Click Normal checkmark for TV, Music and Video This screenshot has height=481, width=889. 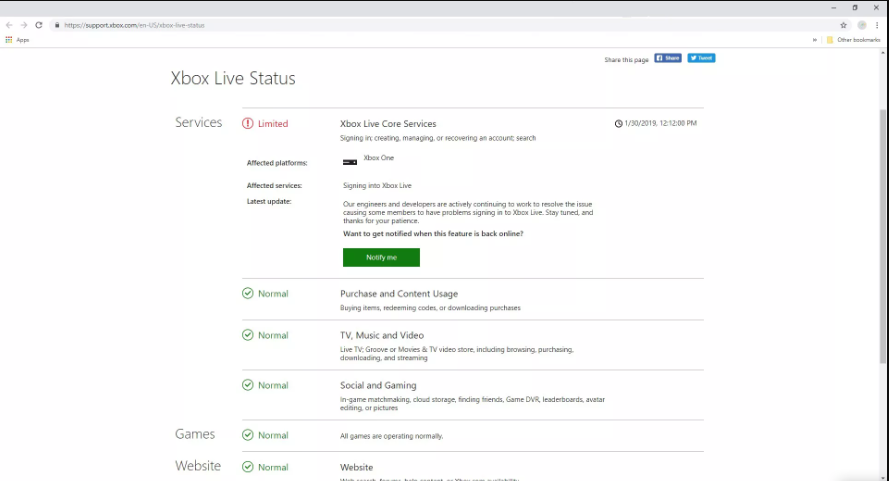(x=248, y=335)
